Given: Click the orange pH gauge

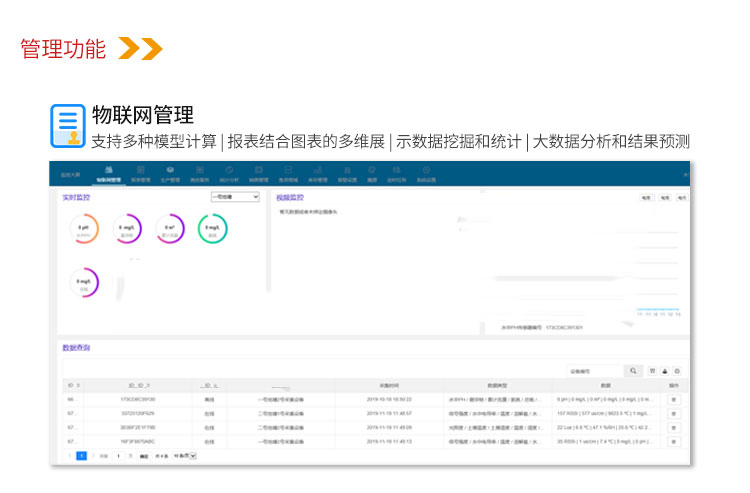Looking at the screenshot, I should pyautogui.click(x=84, y=229).
